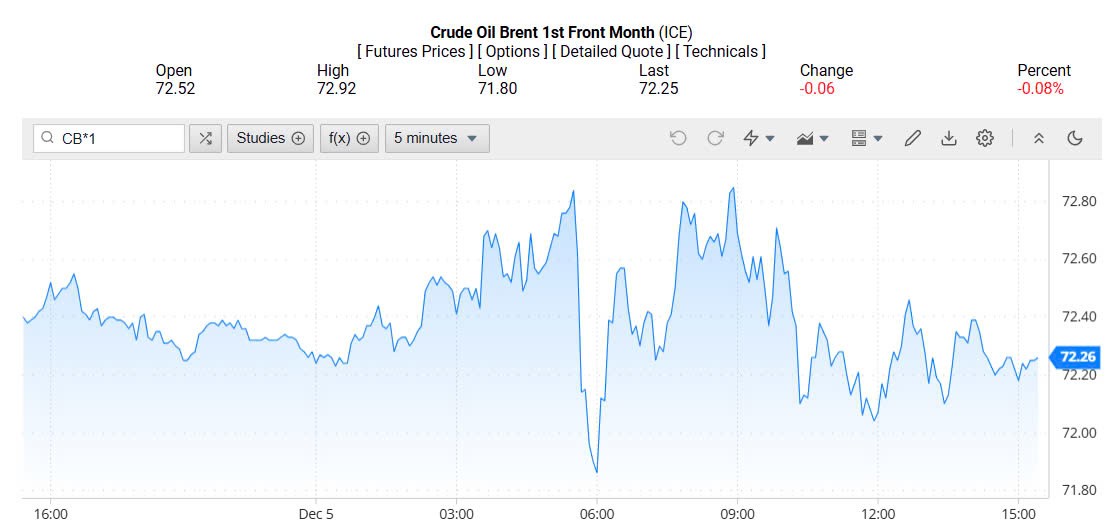Click the compare symbols shuffle icon
Viewport: 1119px width, 527px height.
(x=205, y=138)
